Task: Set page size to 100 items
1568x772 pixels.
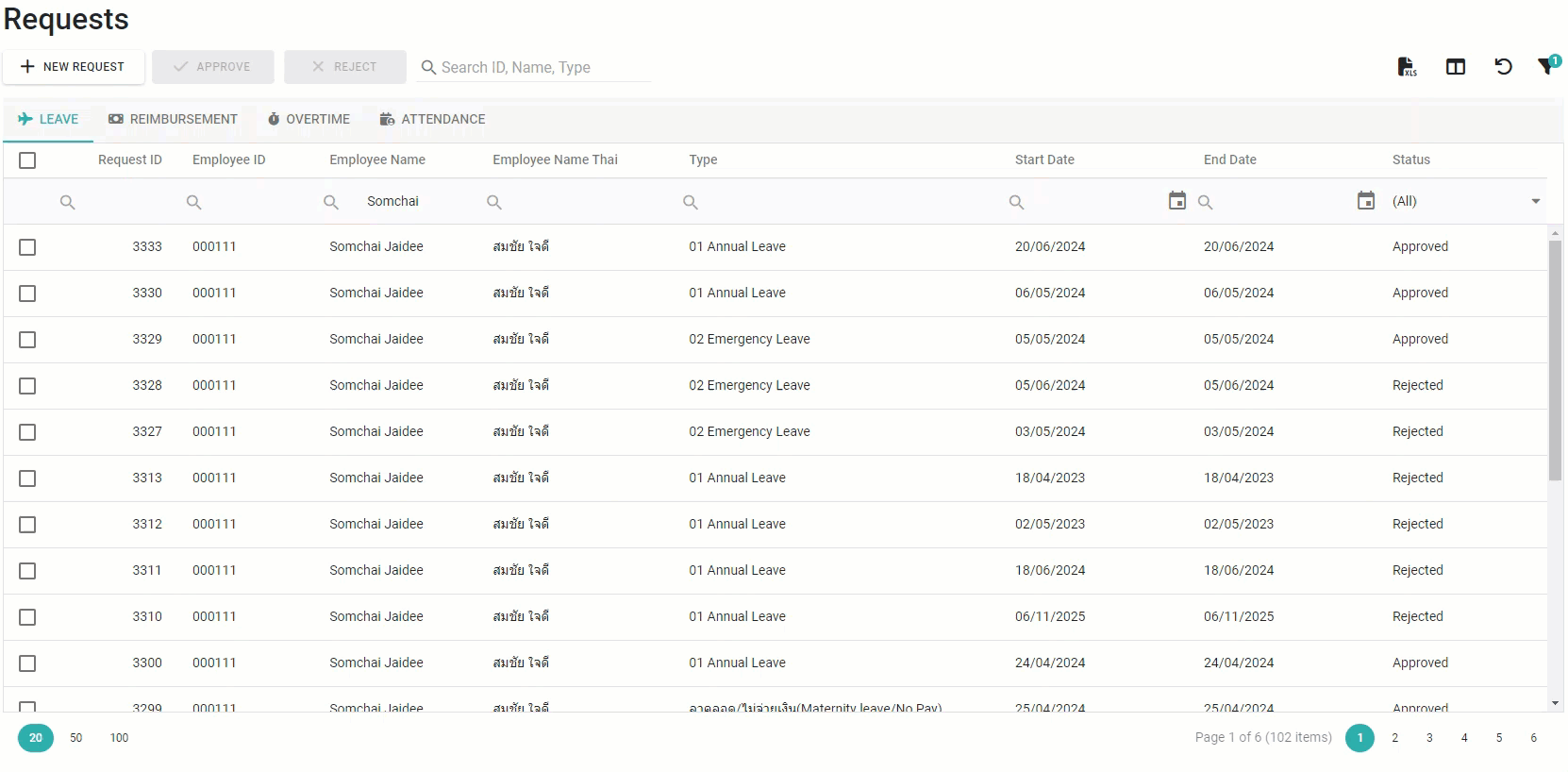Action: pyautogui.click(x=119, y=738)
